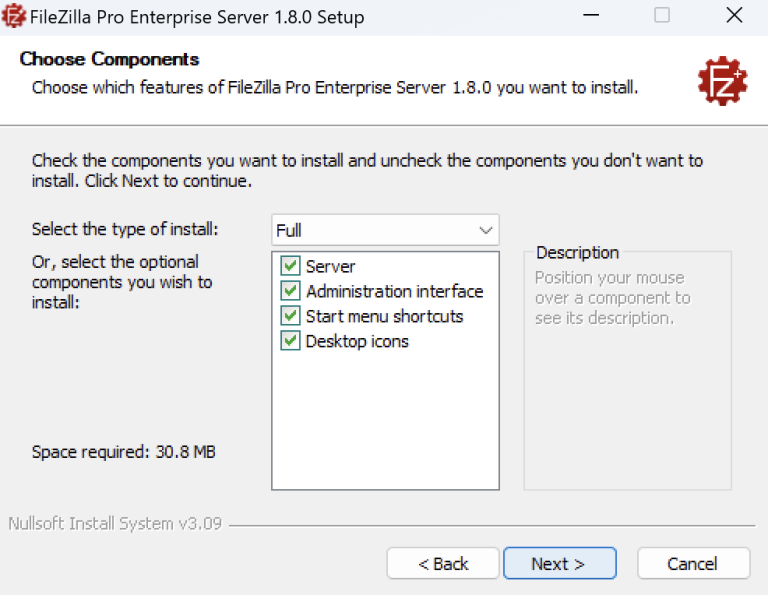Click the Next > button

click(x=559, y=564)
